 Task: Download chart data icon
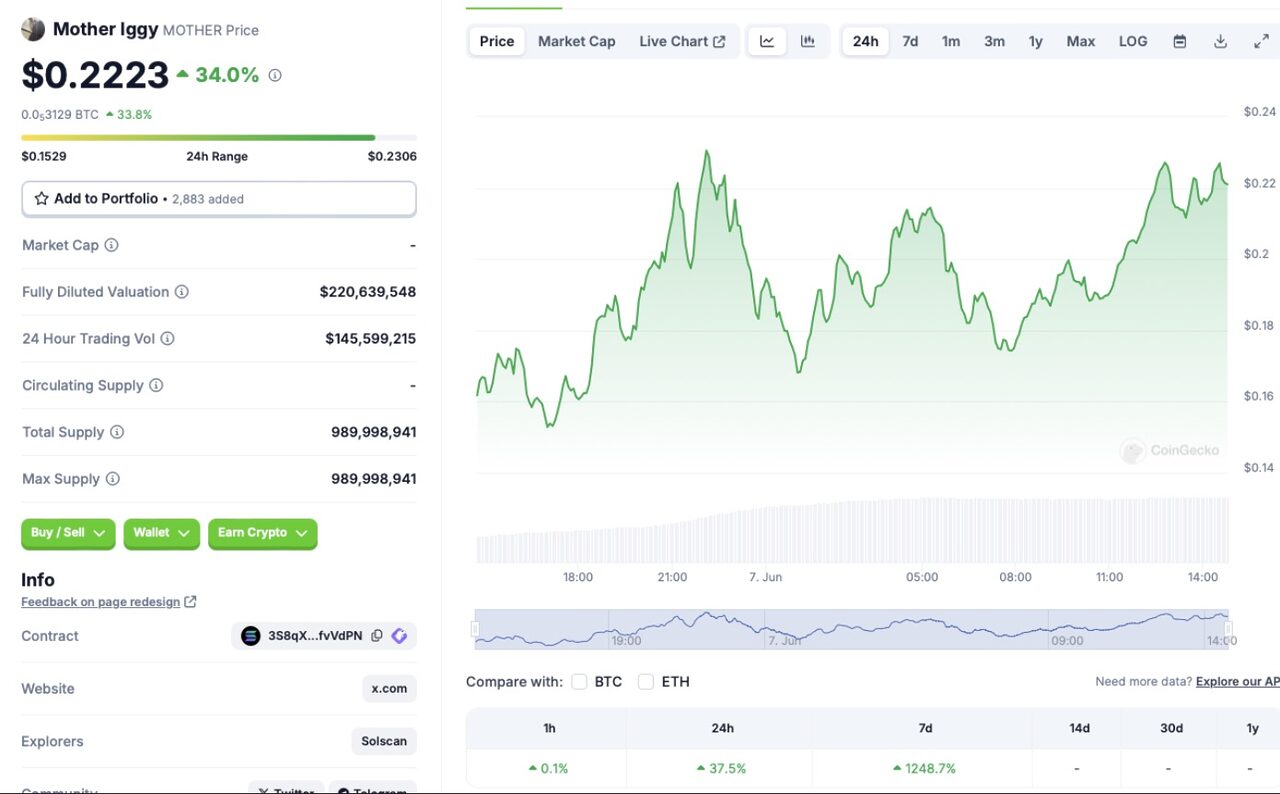1220,41
